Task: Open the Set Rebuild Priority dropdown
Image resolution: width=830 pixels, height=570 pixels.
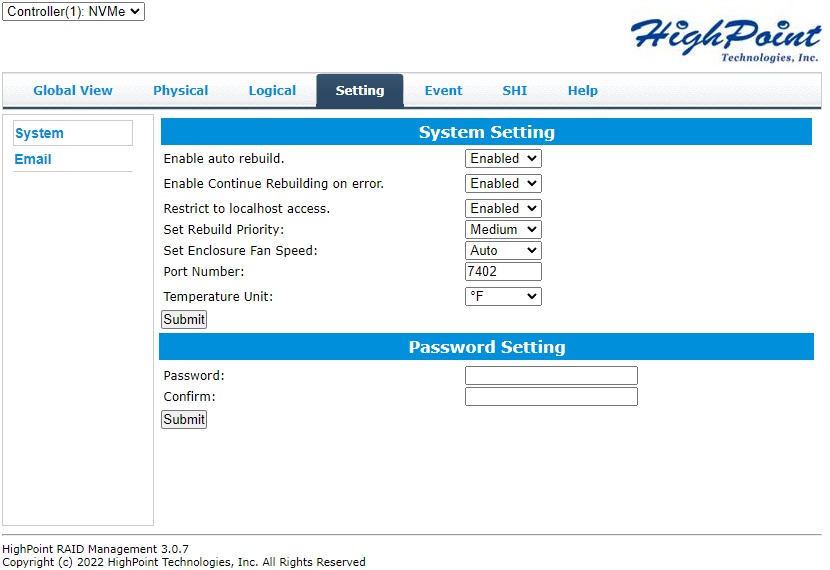Action: (503, 229)
